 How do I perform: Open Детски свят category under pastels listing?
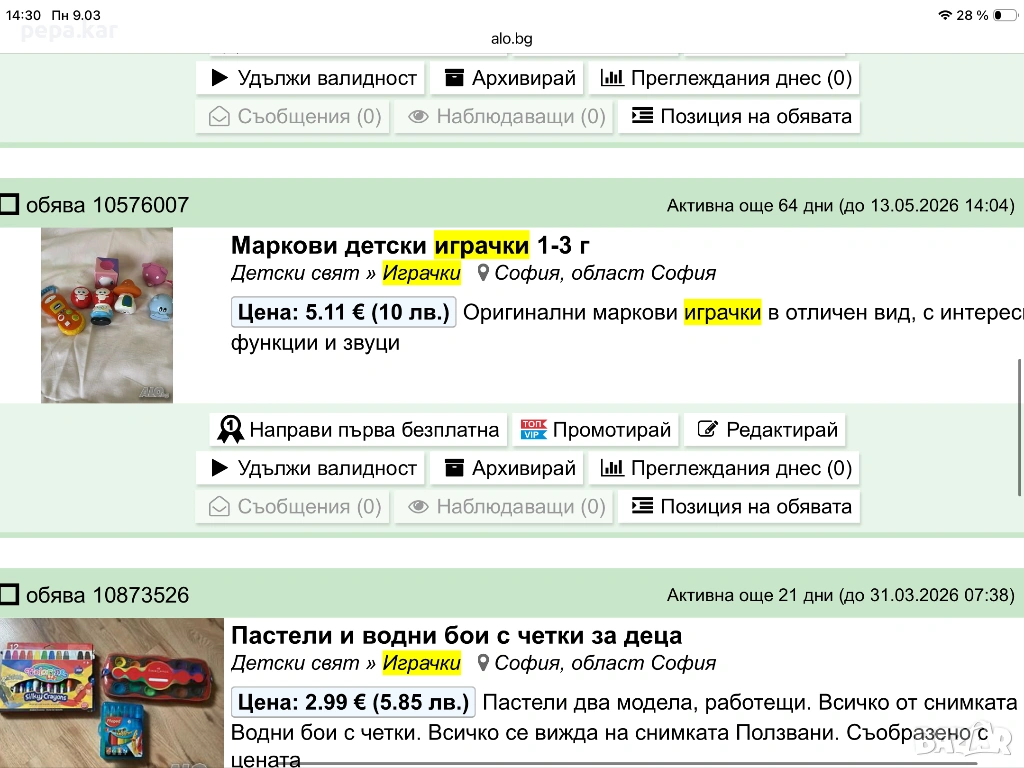(294, 662)
